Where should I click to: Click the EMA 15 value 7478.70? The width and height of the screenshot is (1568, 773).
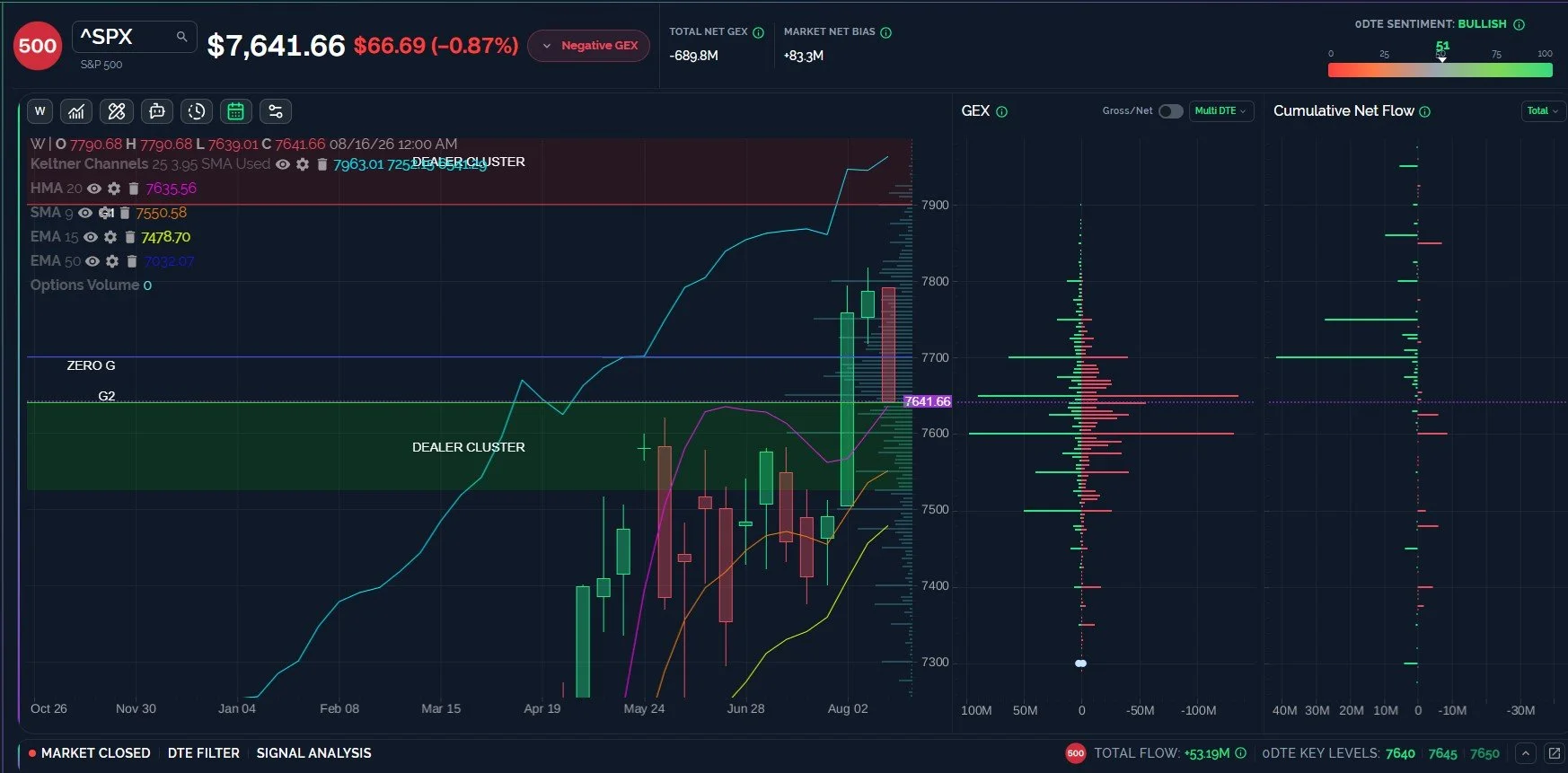click(x=166, y=237)
